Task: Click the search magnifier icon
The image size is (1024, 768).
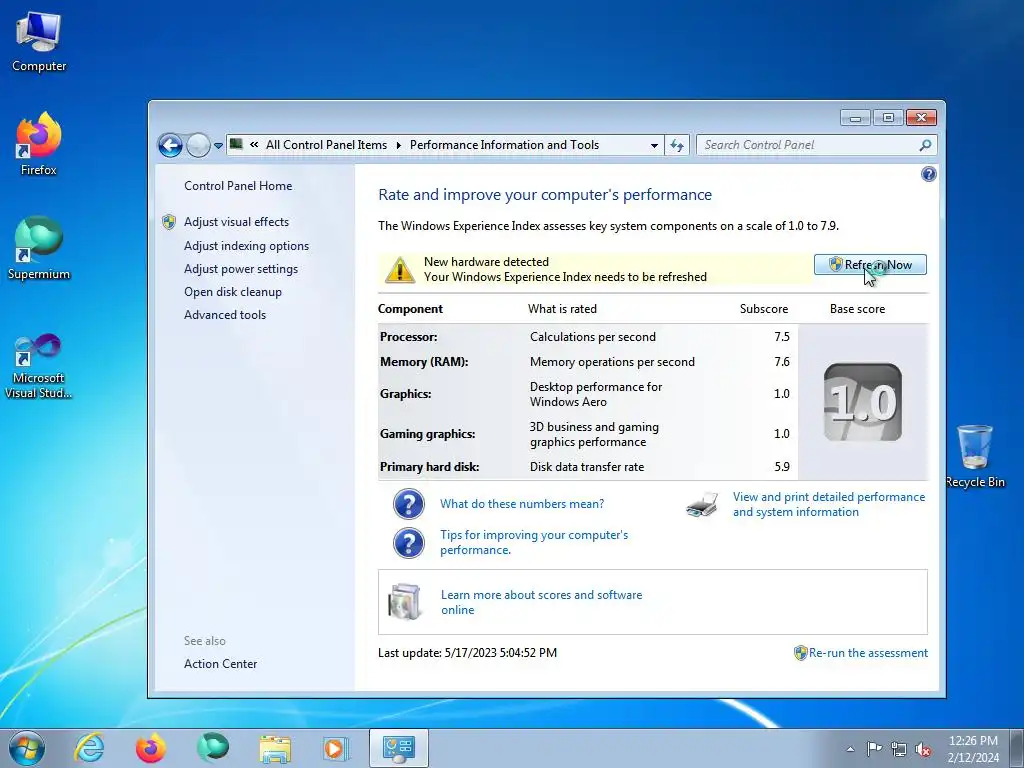Action: click(925, 145)
